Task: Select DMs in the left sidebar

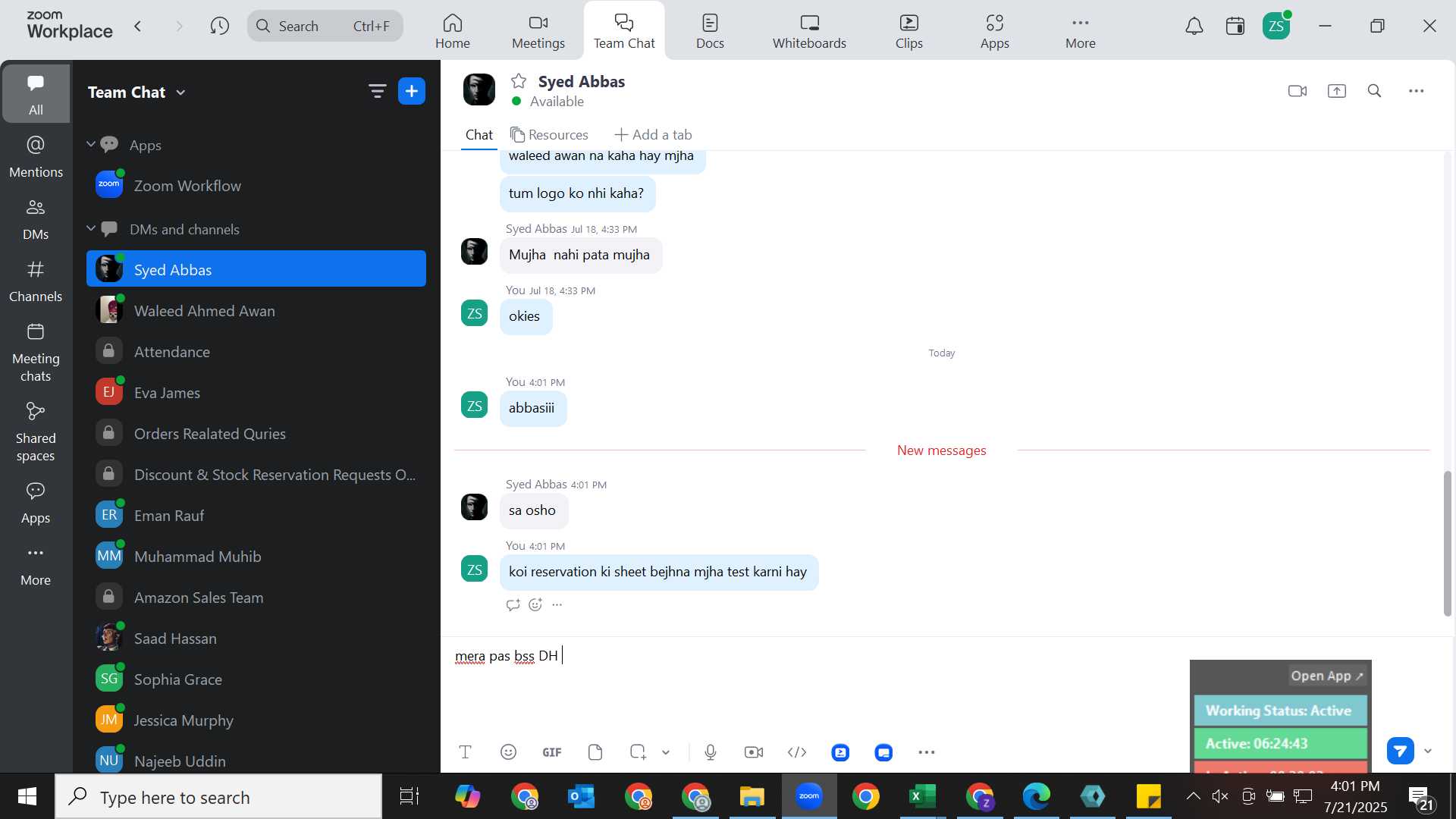Action: (36, 219)
